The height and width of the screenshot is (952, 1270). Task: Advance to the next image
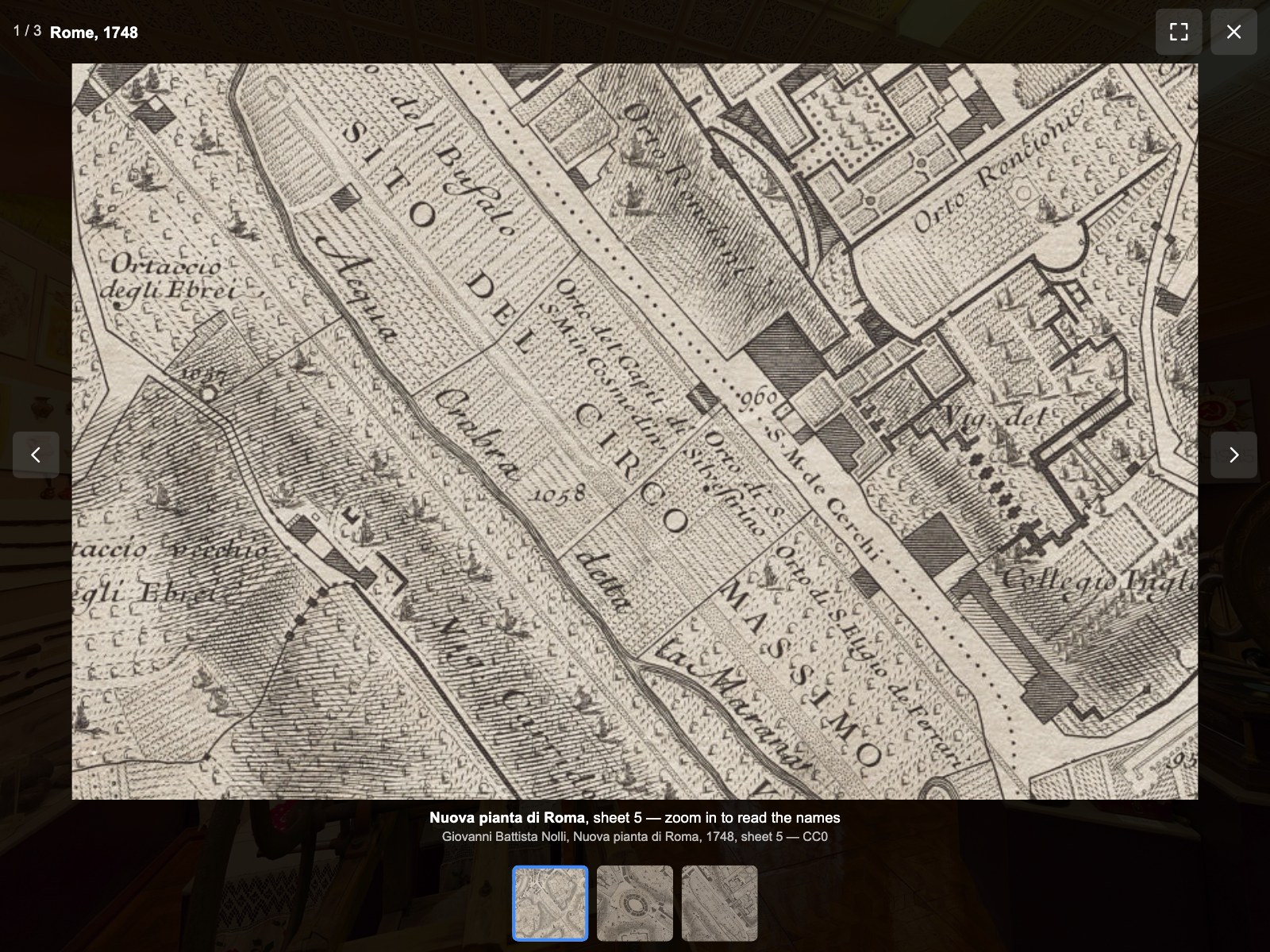pyautogui.click(x=1233, y=455)
